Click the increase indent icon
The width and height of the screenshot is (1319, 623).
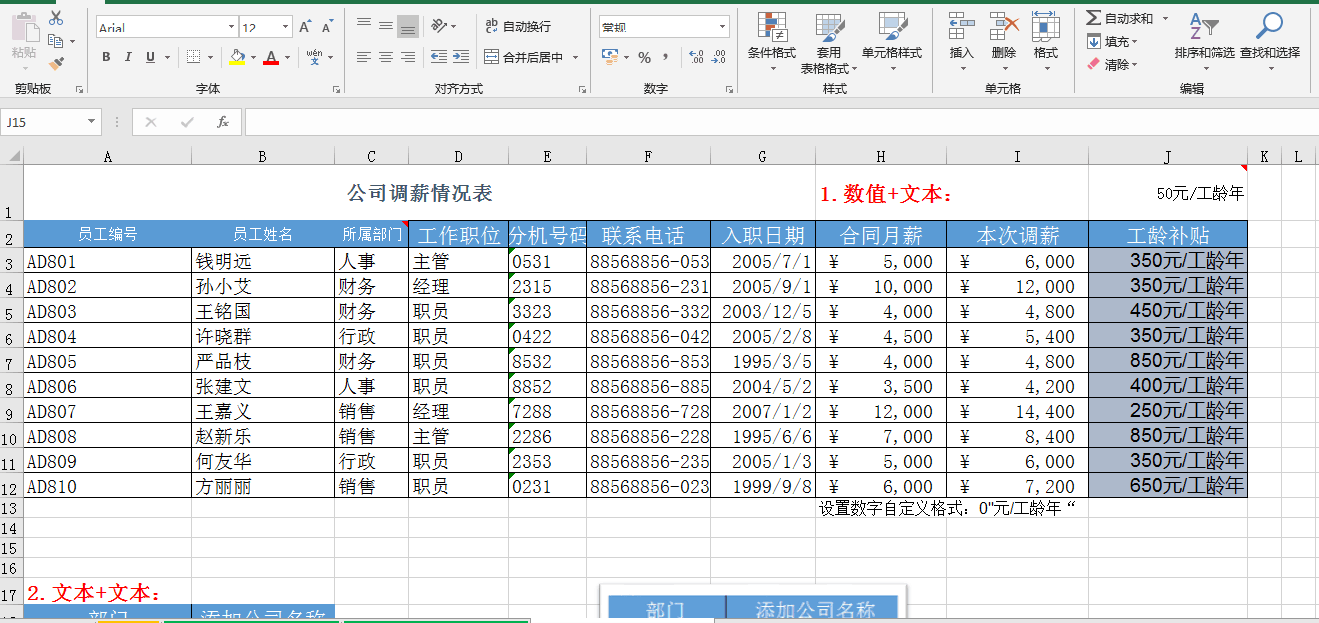(x=460, y=57)
